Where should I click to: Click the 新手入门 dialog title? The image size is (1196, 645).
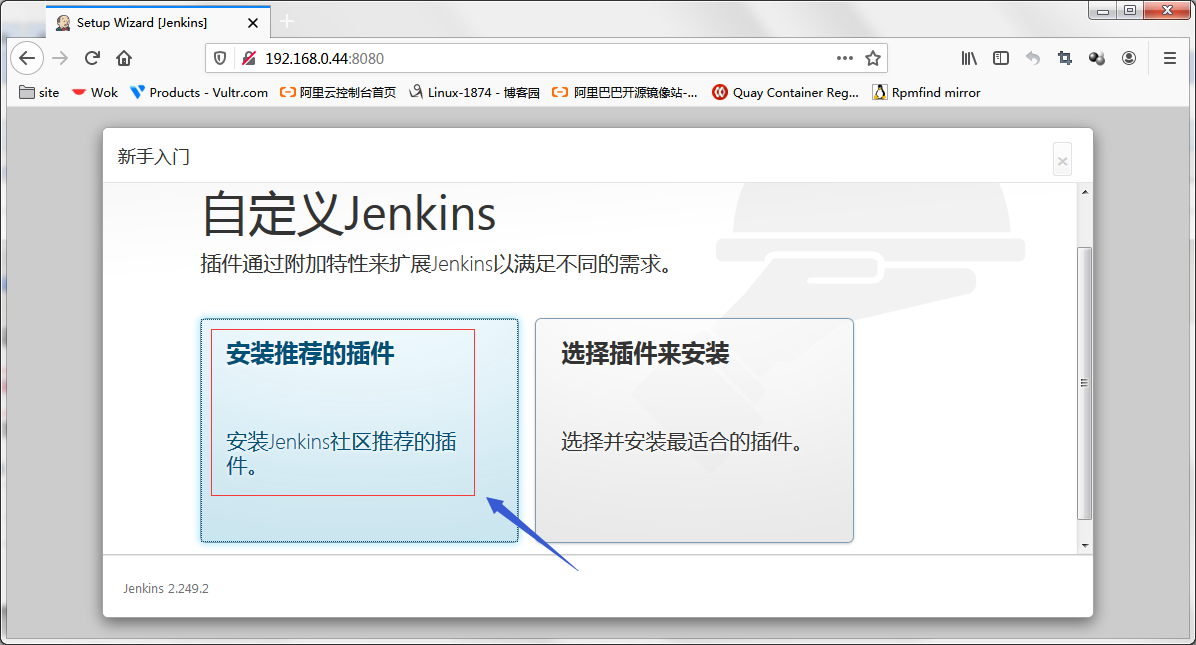(x=153, y=157)
